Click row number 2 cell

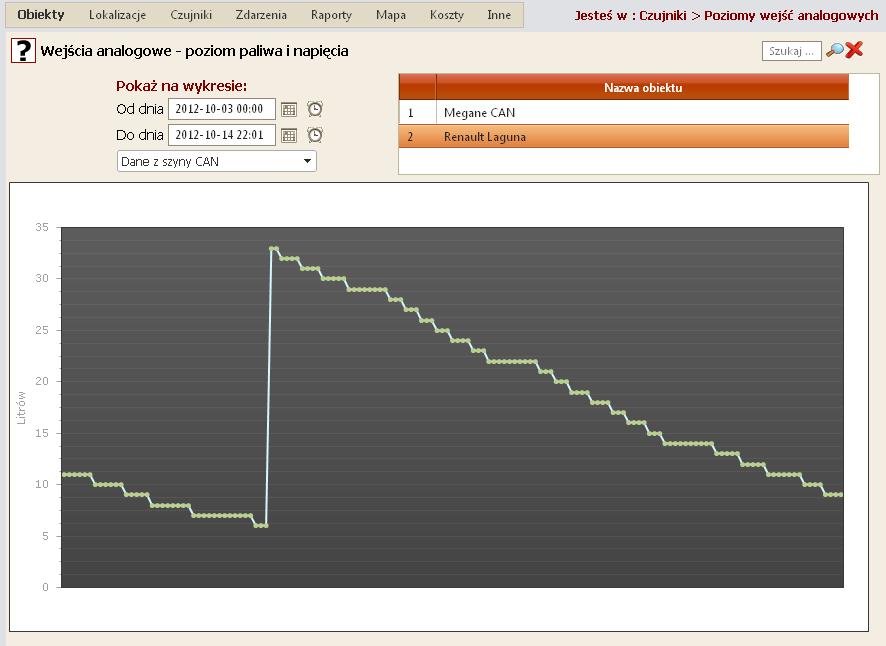click(417, 136)
